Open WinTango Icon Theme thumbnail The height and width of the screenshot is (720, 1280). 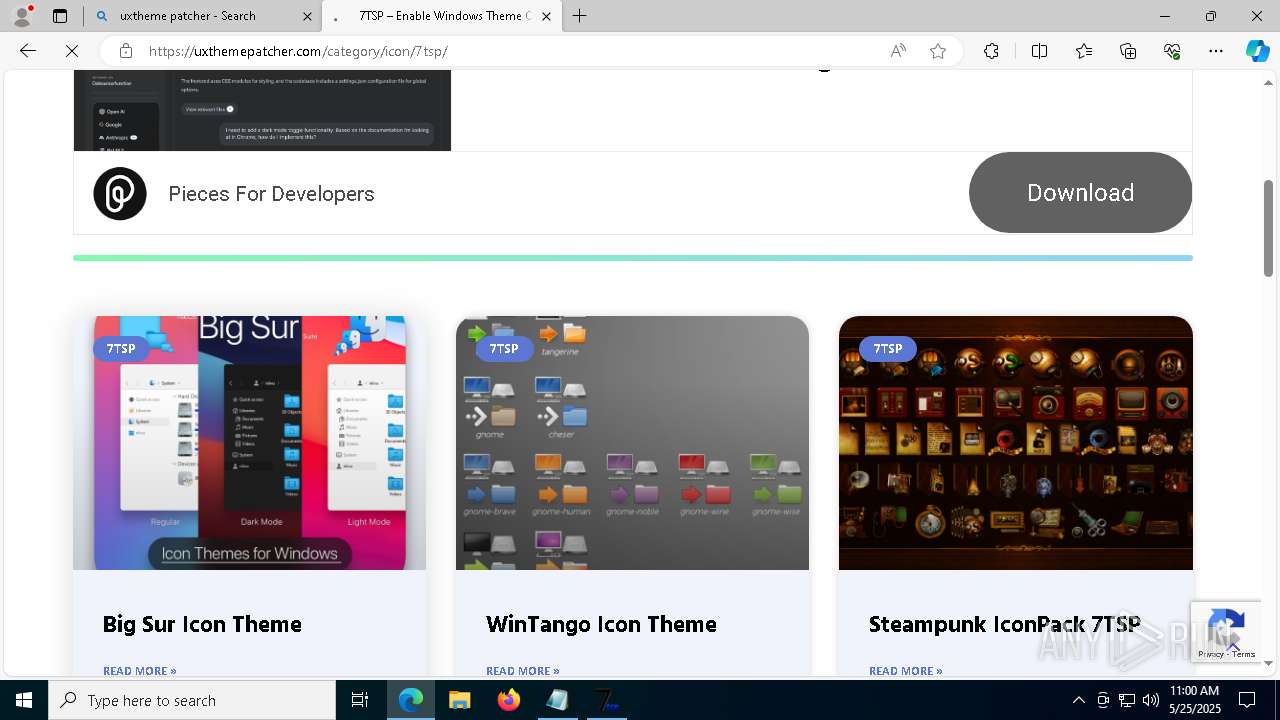click(x=632, y=443)
